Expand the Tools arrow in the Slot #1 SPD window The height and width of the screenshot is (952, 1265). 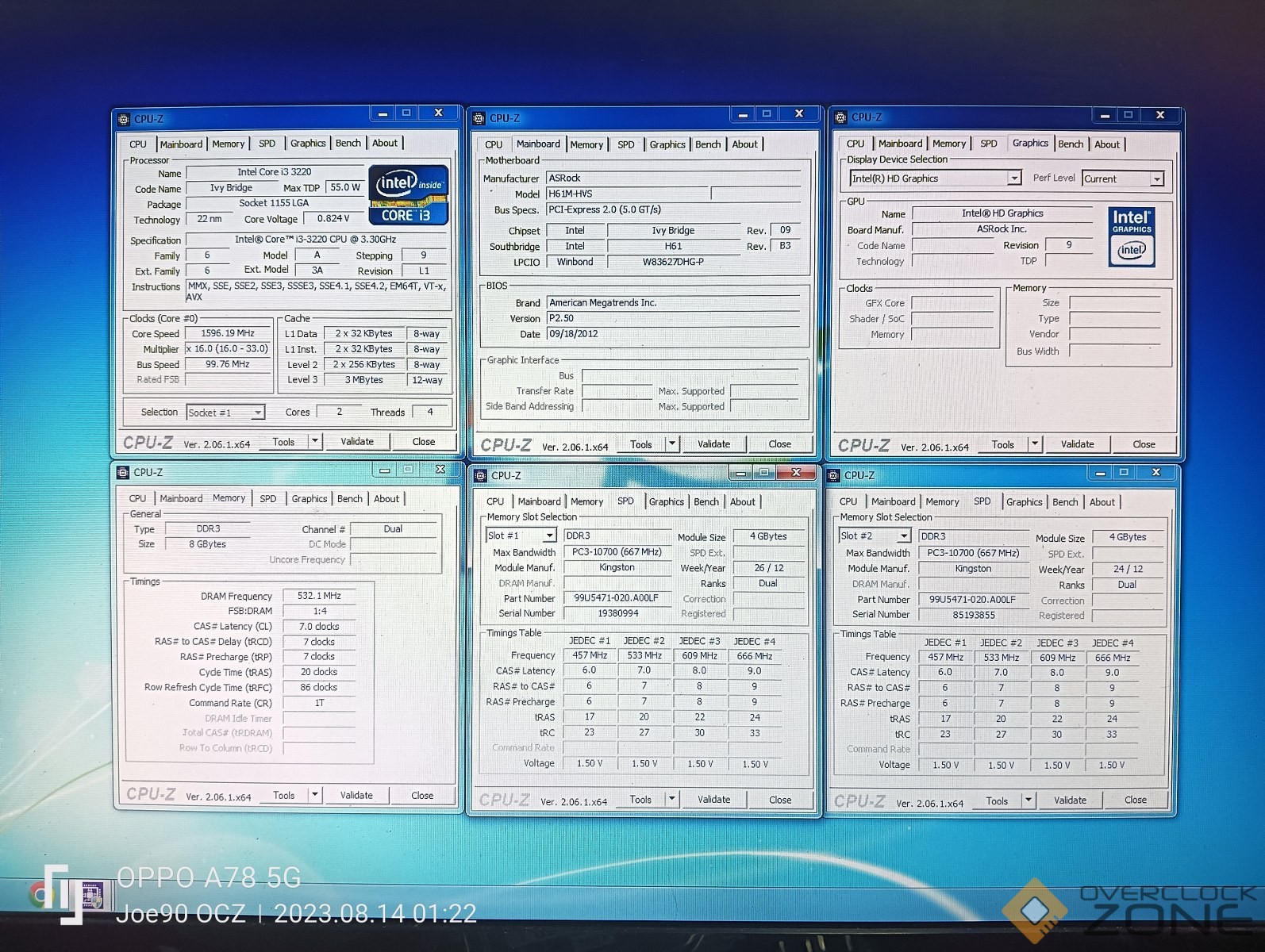click(671, 799)
